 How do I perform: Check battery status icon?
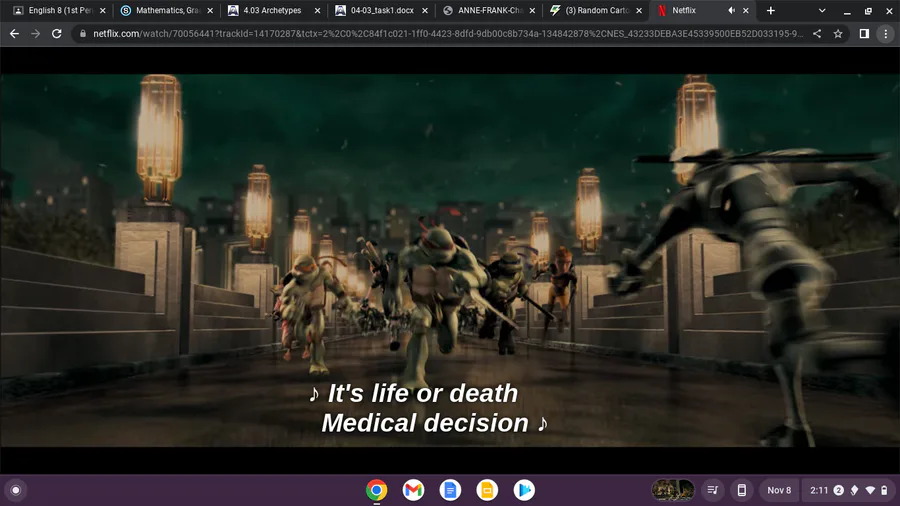(885, 490)
